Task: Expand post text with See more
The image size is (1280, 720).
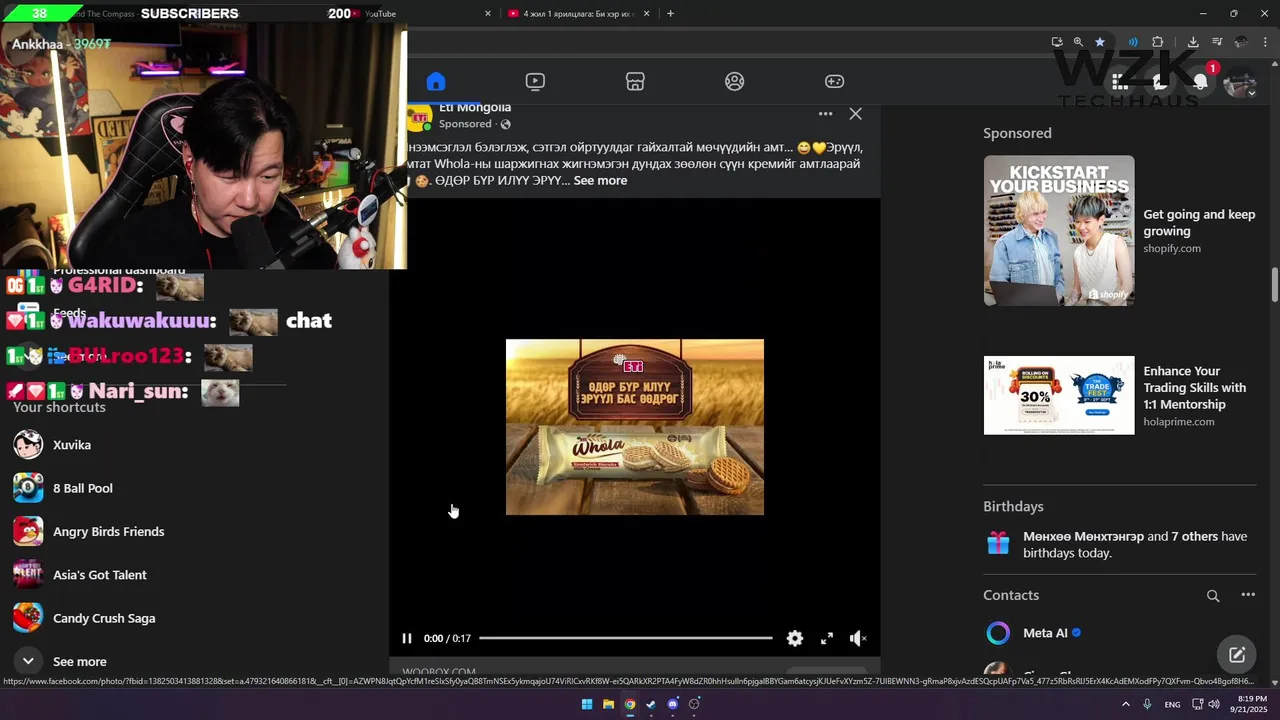Action: pyautogui.click(x=600, y=181)
